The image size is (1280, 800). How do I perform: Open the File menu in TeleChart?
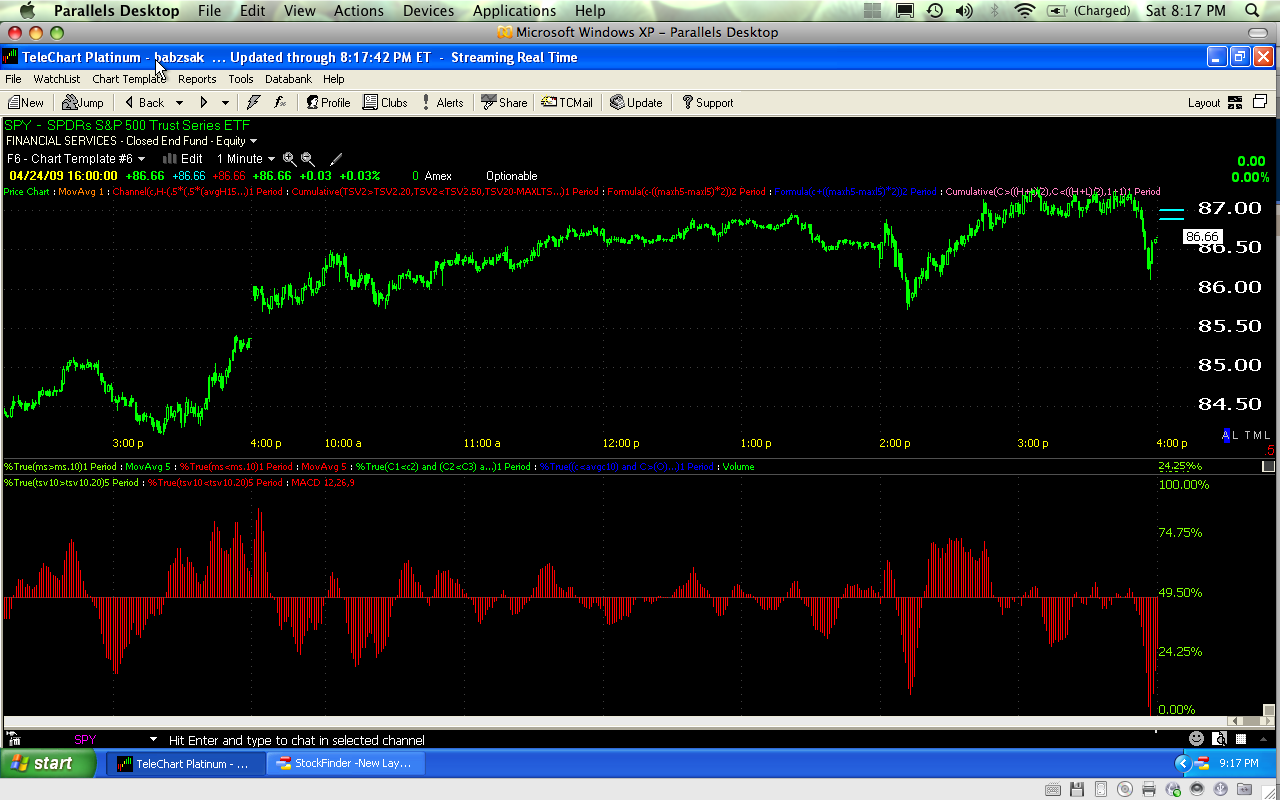14,79
